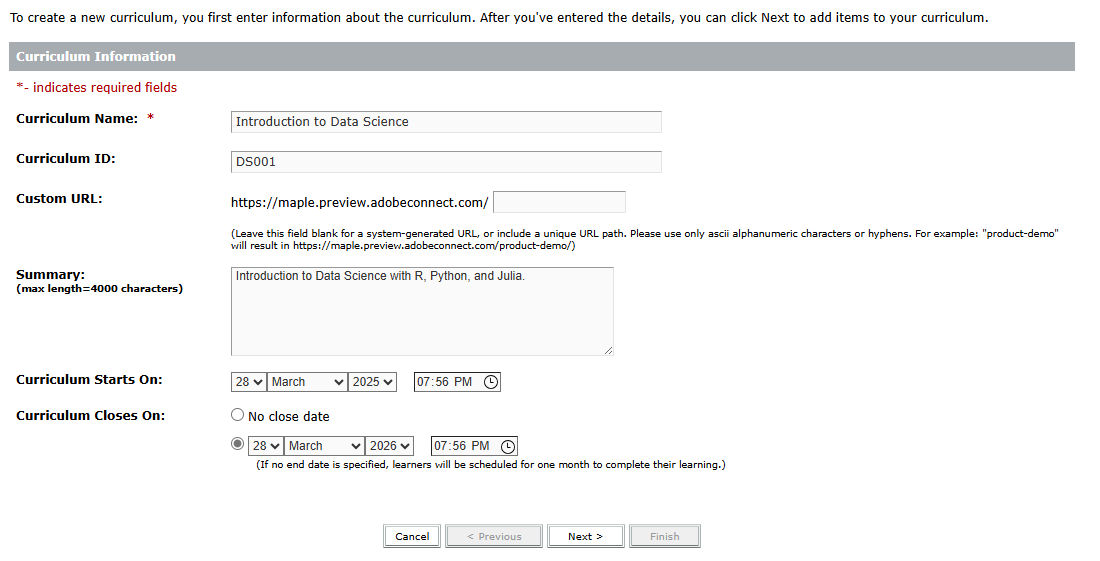Viewport: 1100px width, 561px height.
Task: Open clock picker for start time
Action: click(490, 382)
